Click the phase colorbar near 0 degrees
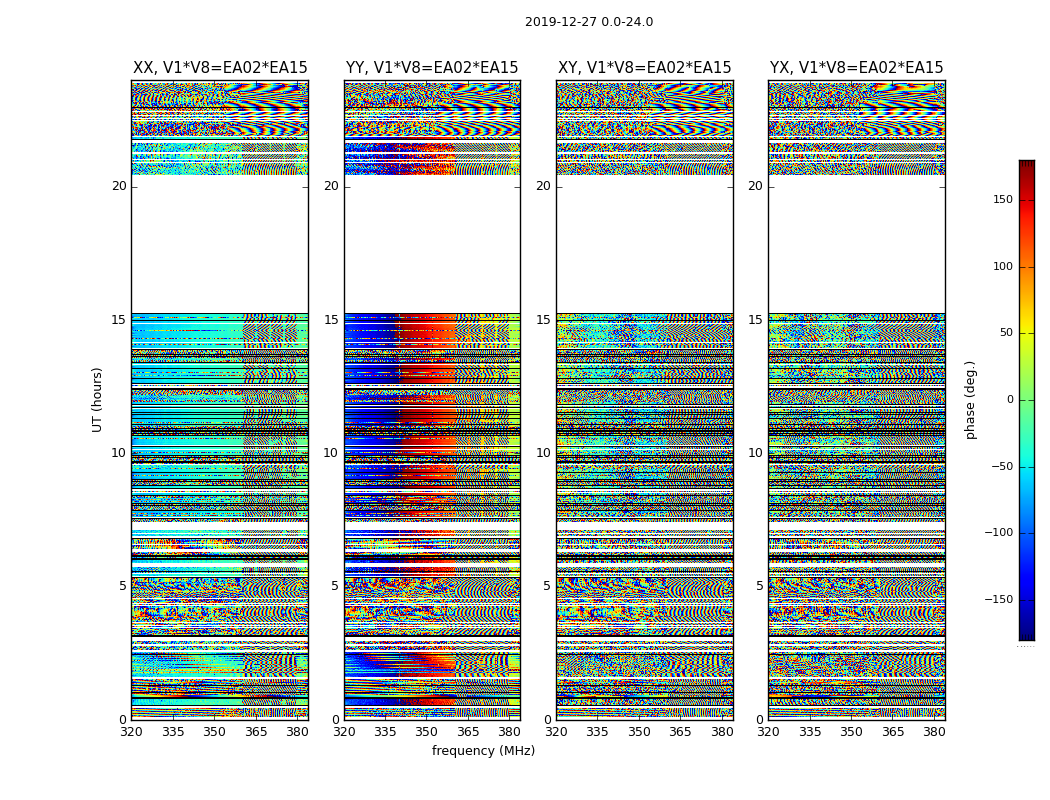 pyautogui.click(x=1027, y=400)
